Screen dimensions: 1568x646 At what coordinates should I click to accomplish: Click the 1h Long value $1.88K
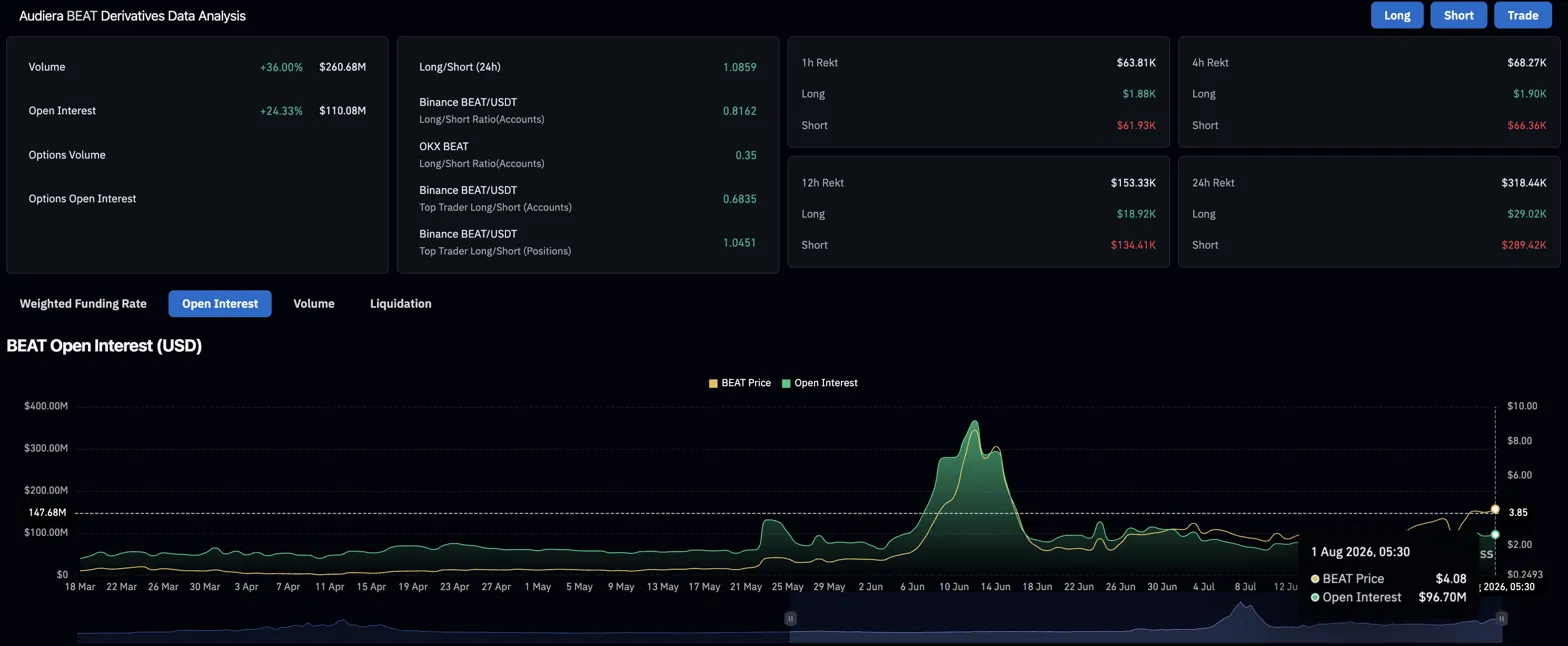(1139, 94)
